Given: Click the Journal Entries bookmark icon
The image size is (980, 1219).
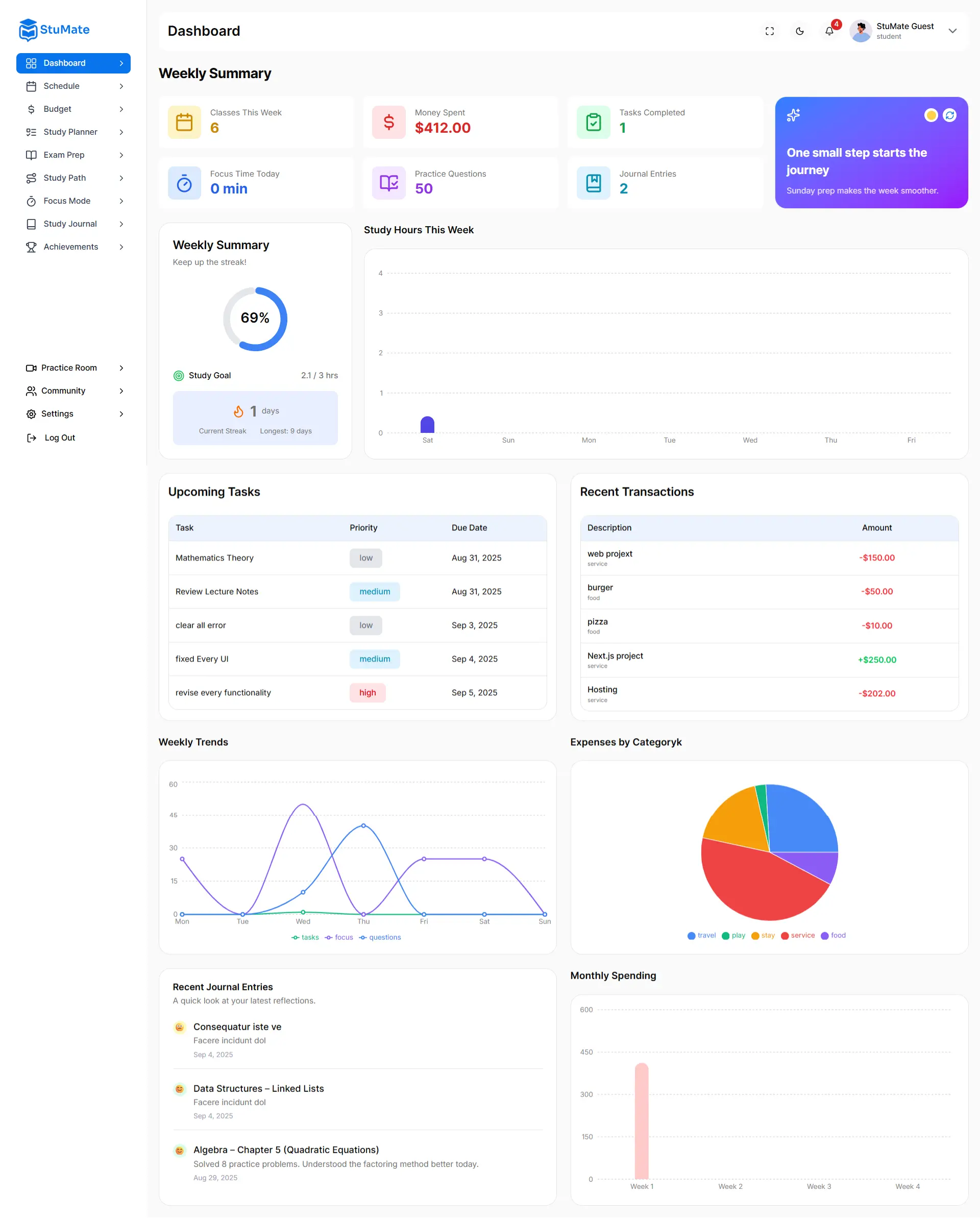Looking at the screenshot, I should [593, 183].
